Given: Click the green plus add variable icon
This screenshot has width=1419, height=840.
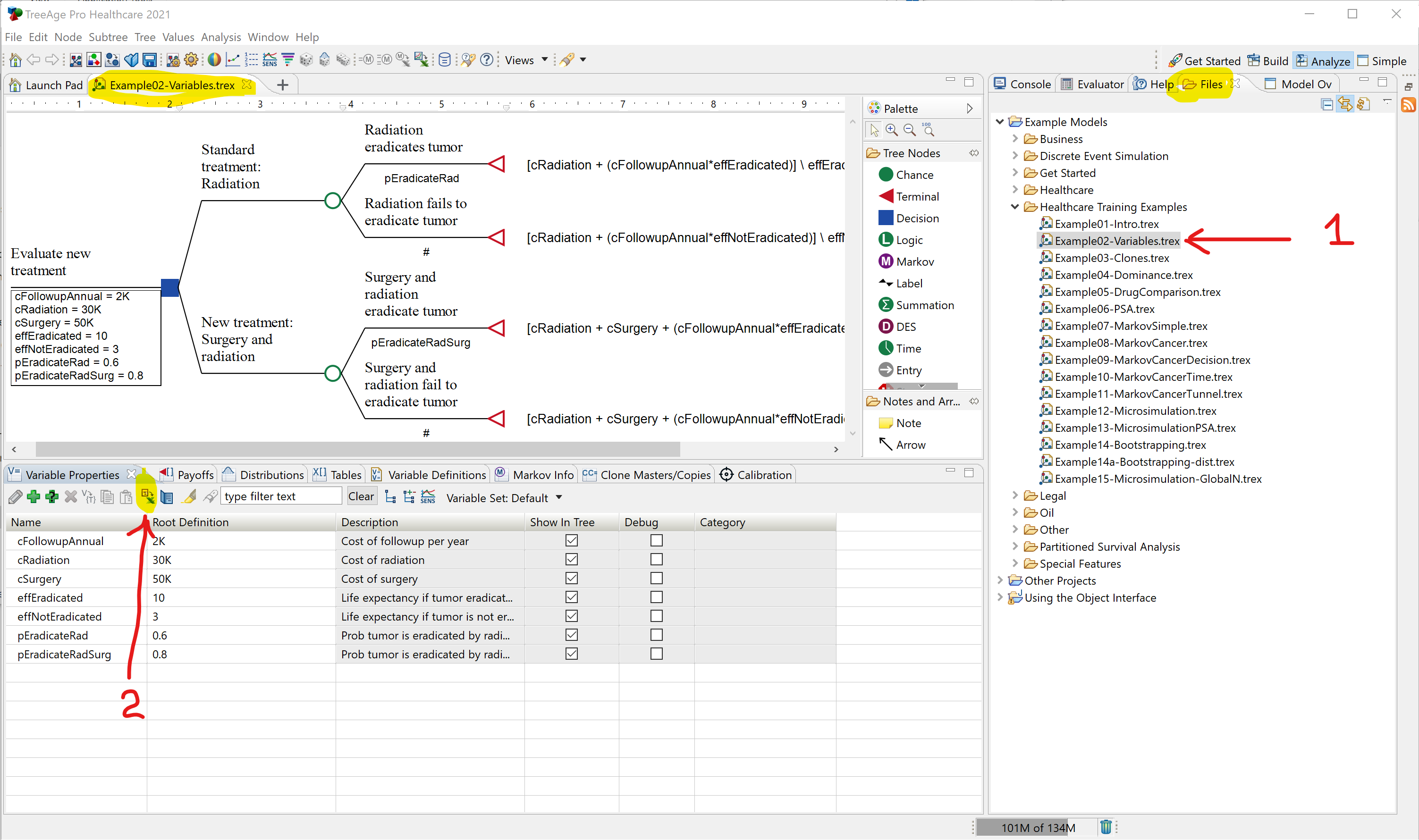Looking at the screenshot, I should tap(34, 496).
